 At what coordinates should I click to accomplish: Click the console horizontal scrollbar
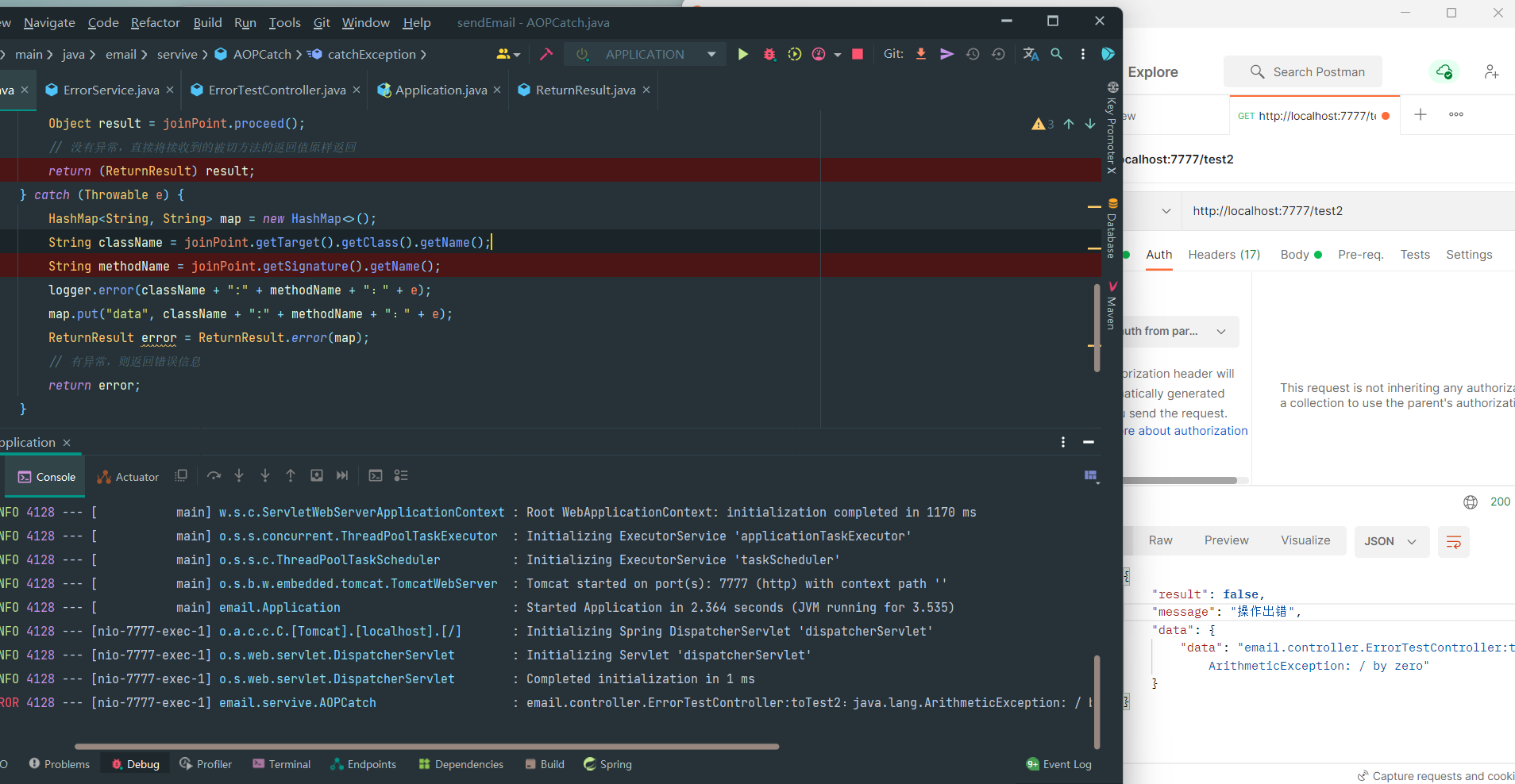coord(426,747)
